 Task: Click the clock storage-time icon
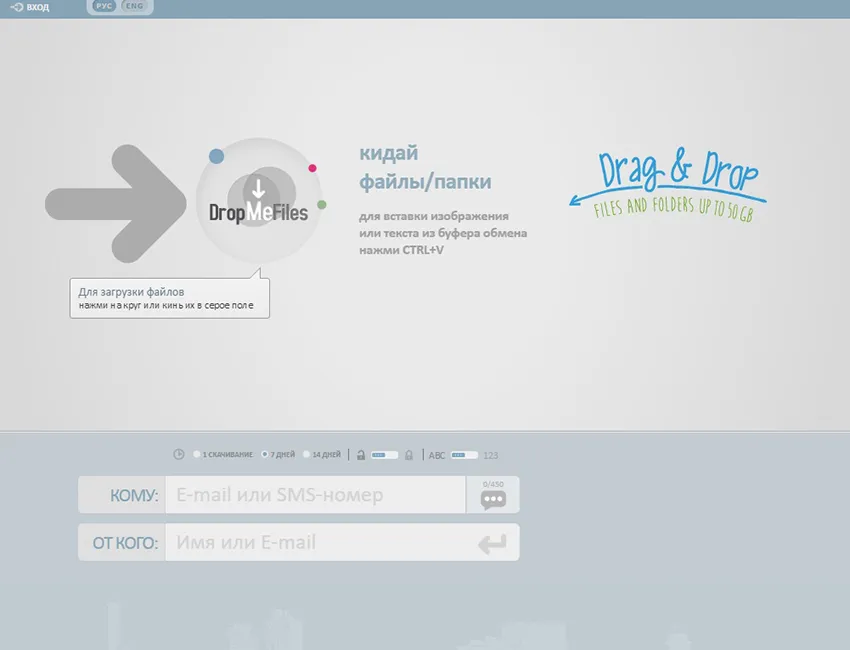(x=178, y=454)
